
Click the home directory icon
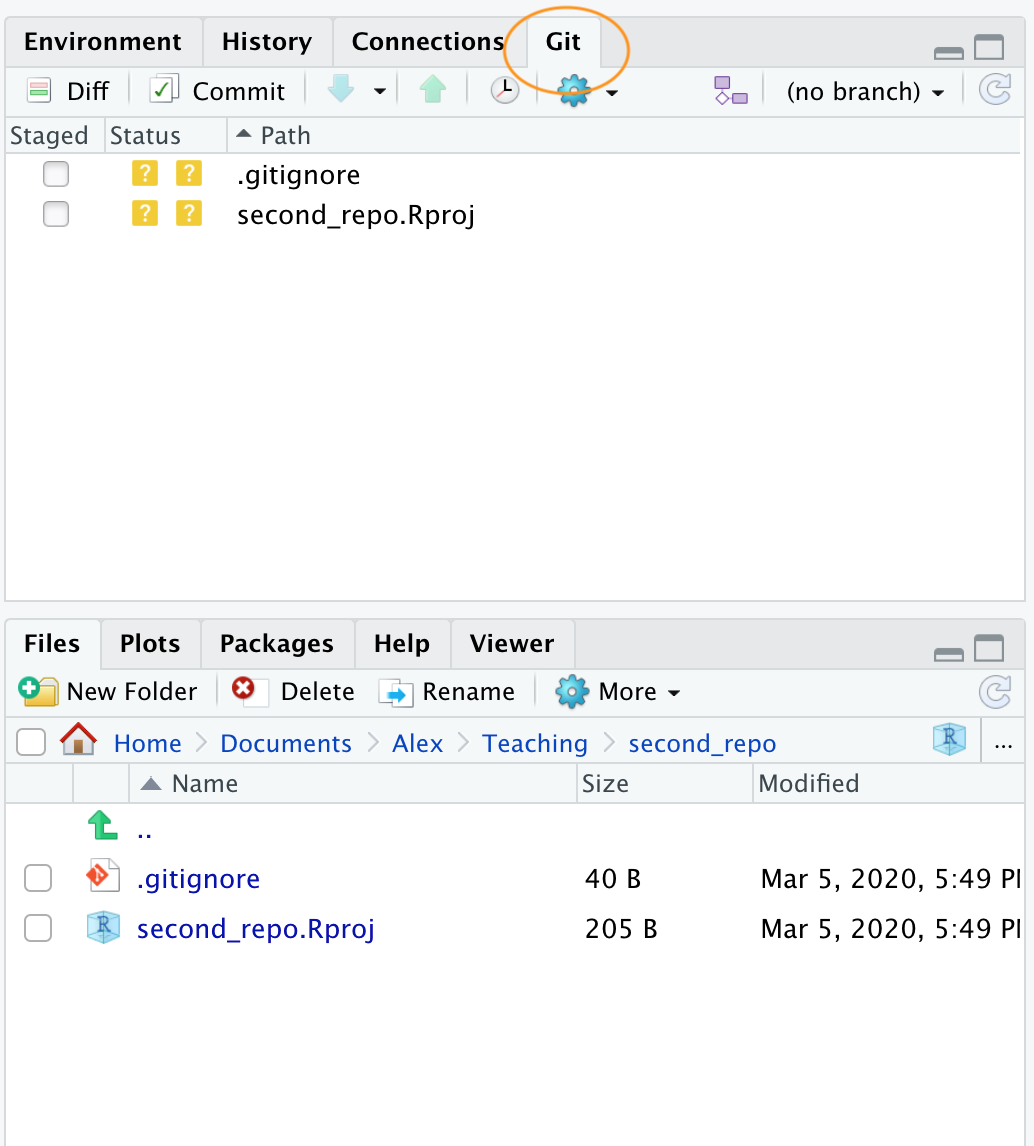[x=78, y=742]
